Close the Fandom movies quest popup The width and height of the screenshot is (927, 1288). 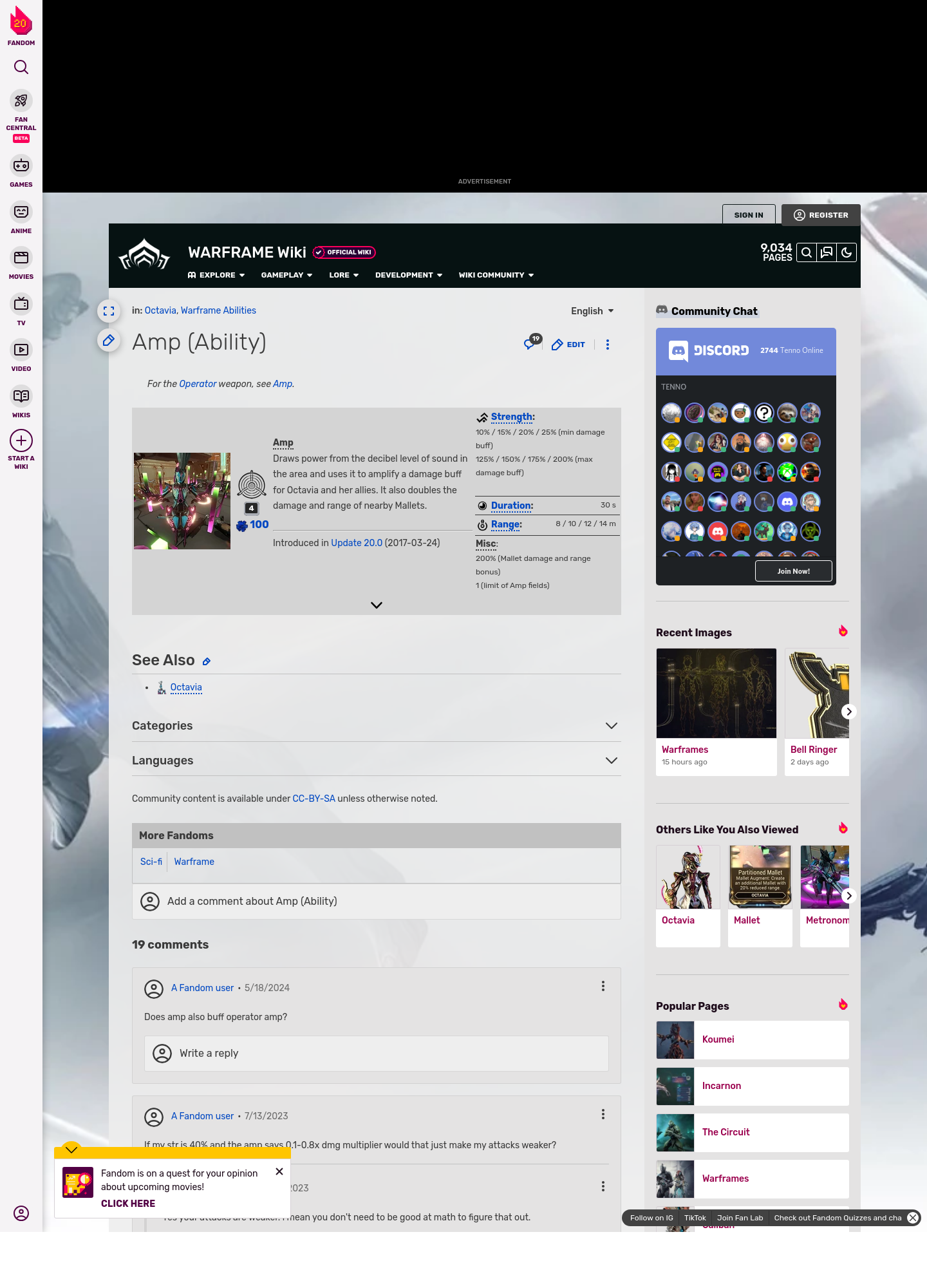click(x=279, y=1171)
